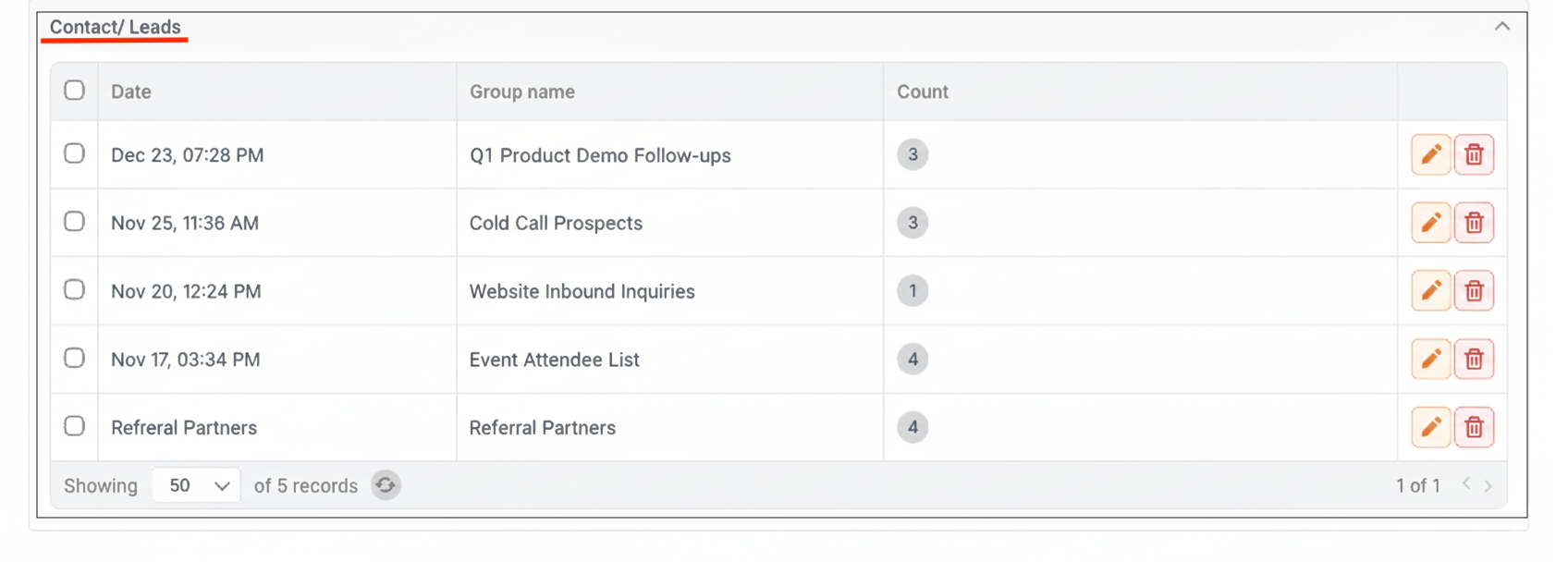This screenshot has width=1568, height=562.
Task: Edit the Event Attendee List group
Action: (x=1430, y=359)
